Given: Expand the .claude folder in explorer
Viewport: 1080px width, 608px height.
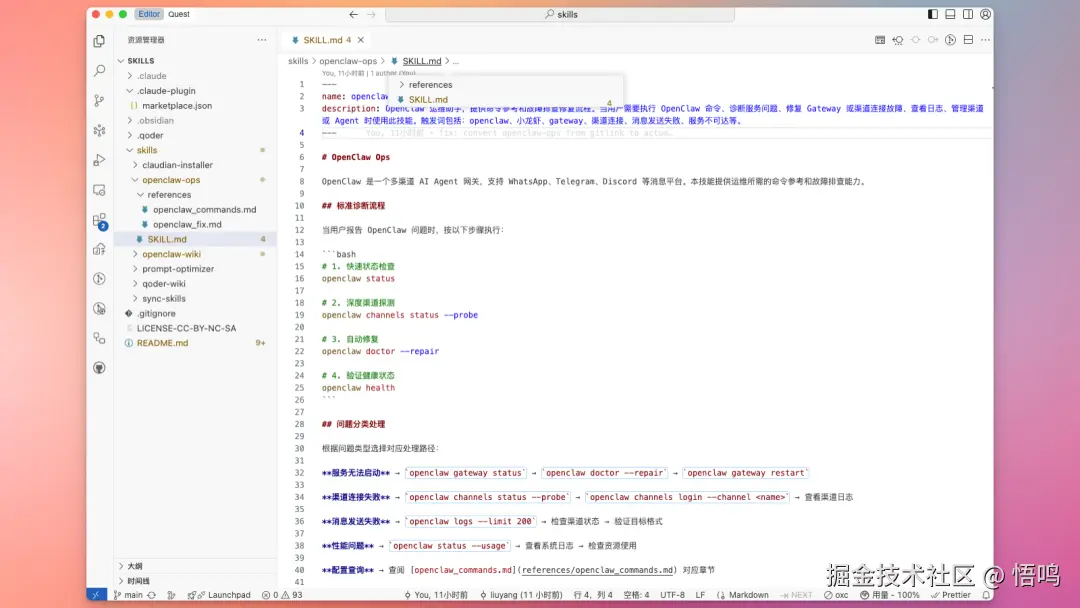Looking at the screenshot, I should point(152,76).
